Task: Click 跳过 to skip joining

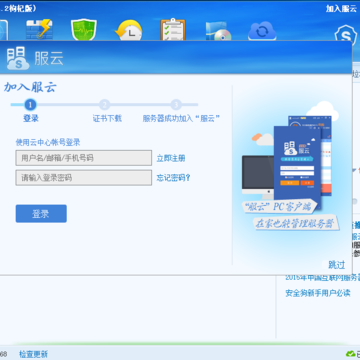Action: (x=337, y=265)
